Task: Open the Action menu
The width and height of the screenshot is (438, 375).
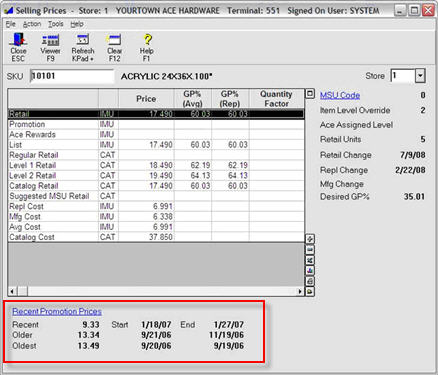Action: (x=32, y=24)
